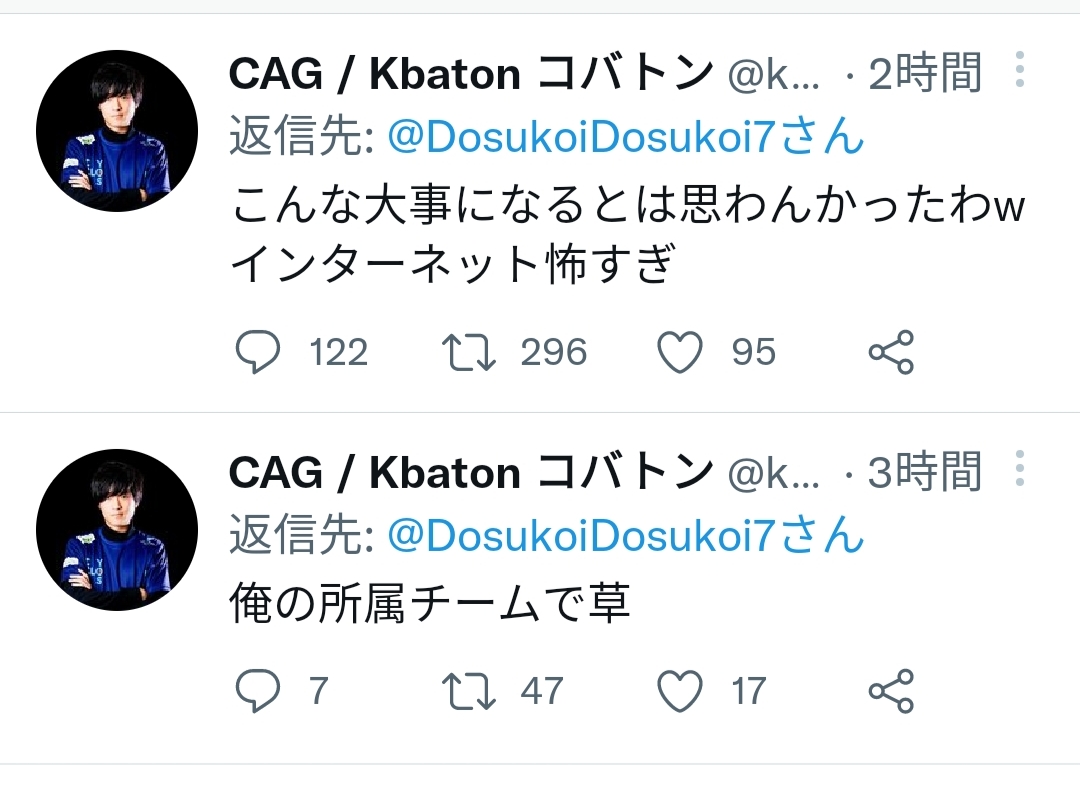Viewport: 1080px width, 797px height.
Task: Retweet the tweet with 296 retweets
Action: 468,352
